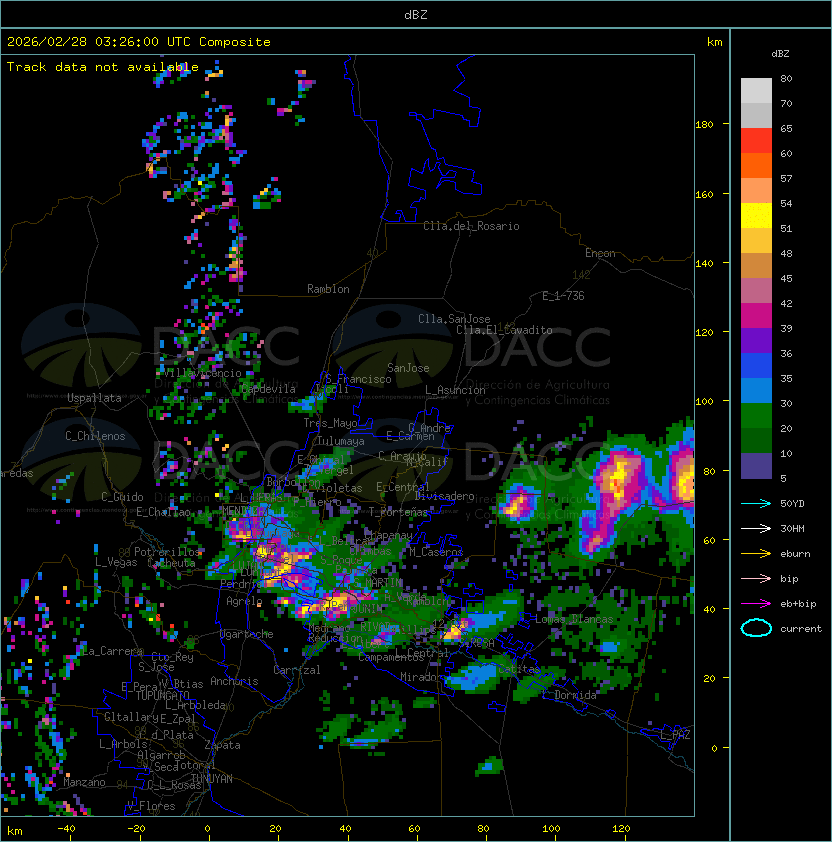Select the 'Anchoris' place label
The width and height of the screenshot is (832, 842).
tap(234, 681)
